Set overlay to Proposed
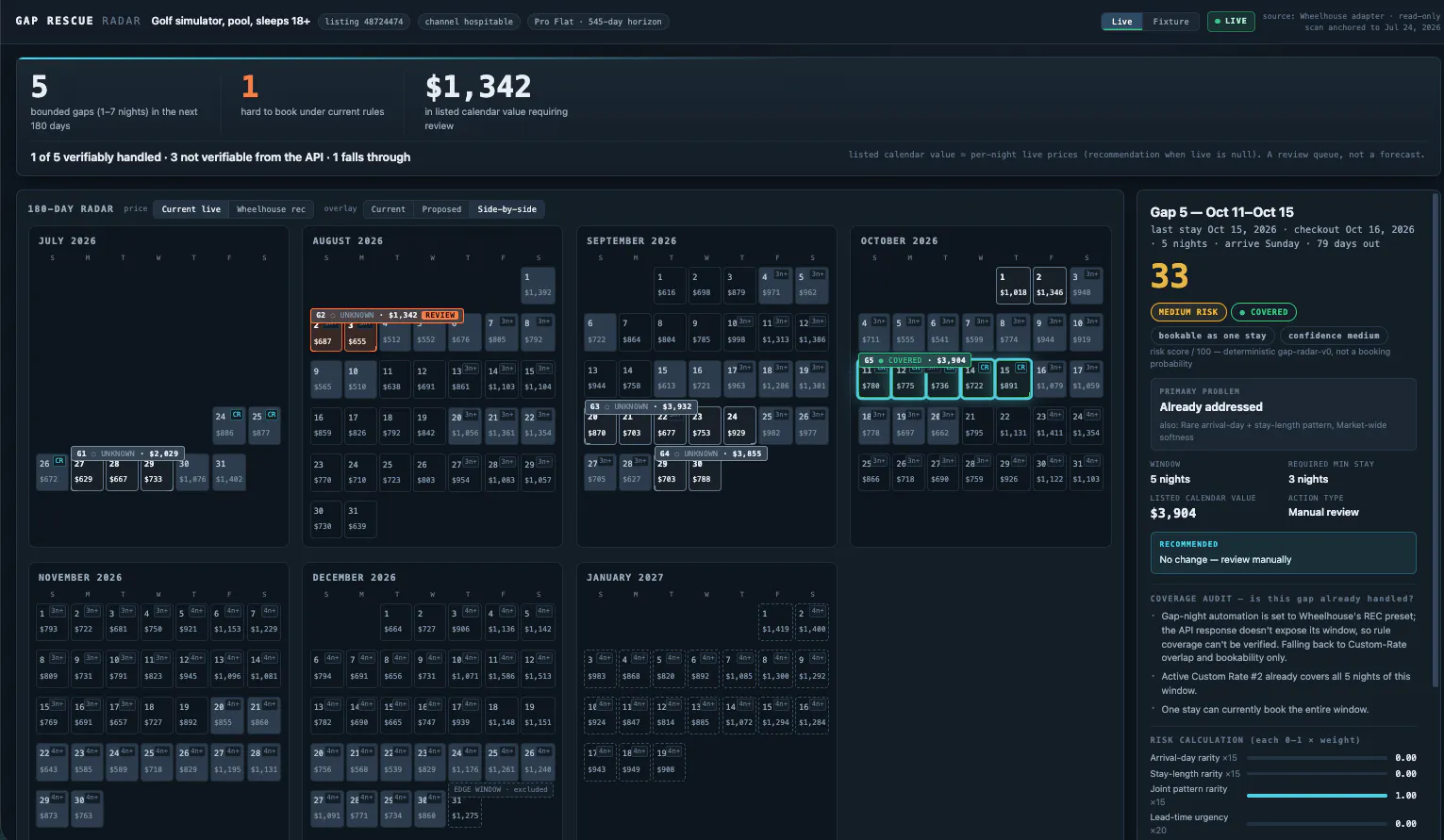Screen dimensions: 1444x840 [x=441, y=209]
